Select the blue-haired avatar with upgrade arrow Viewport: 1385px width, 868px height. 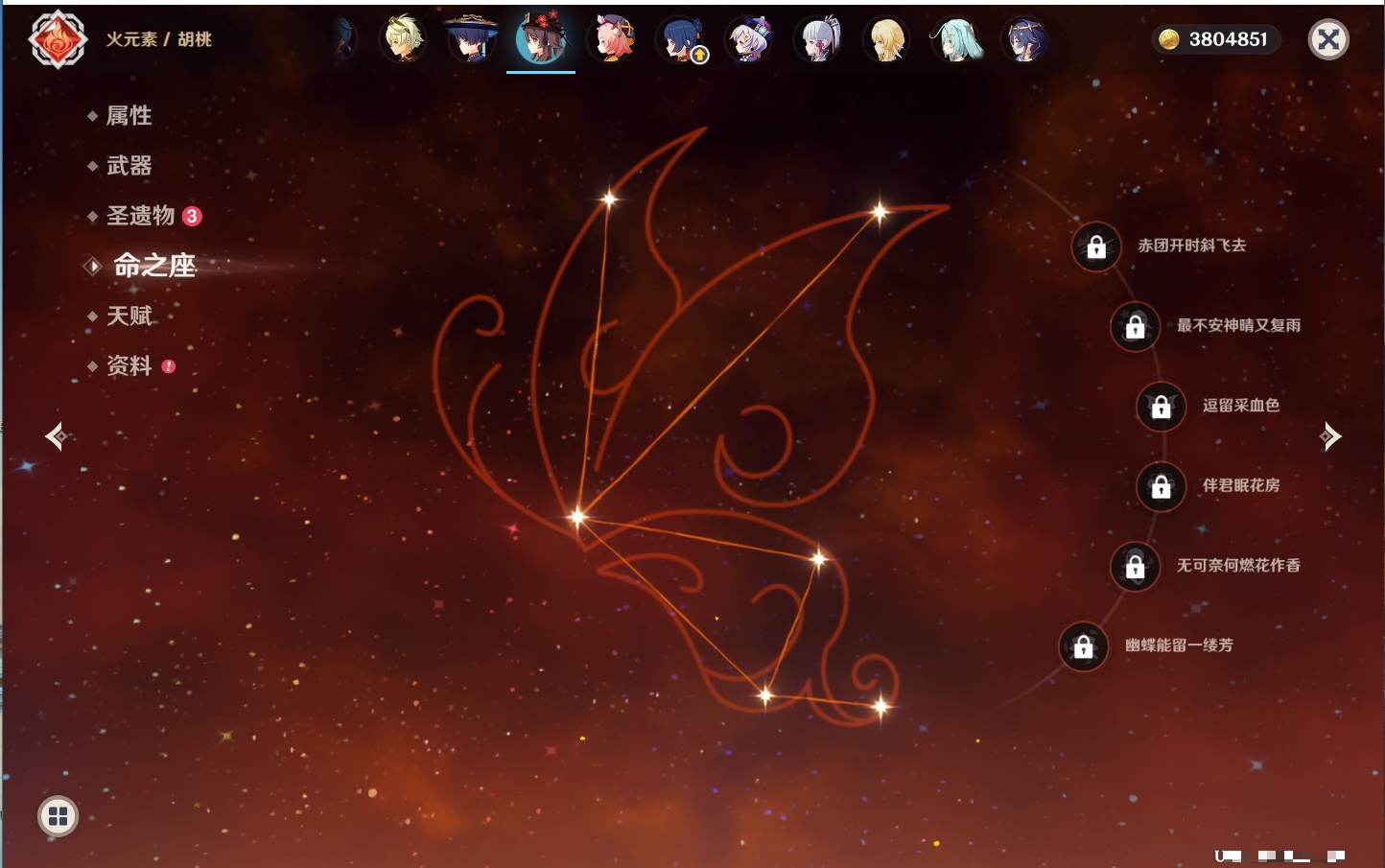(681, 39)
